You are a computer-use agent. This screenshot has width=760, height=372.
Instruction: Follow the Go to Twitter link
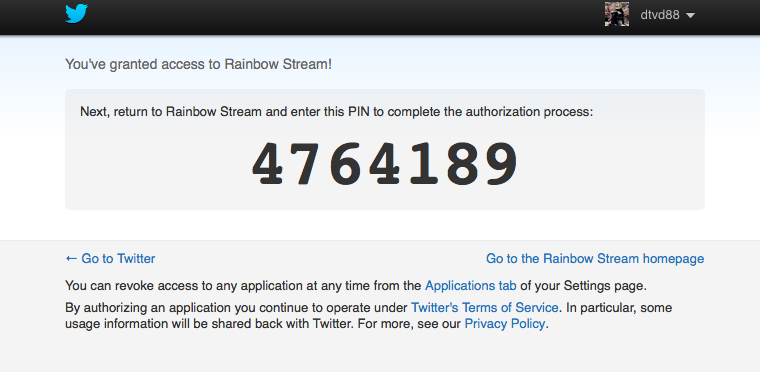(110, 259)
